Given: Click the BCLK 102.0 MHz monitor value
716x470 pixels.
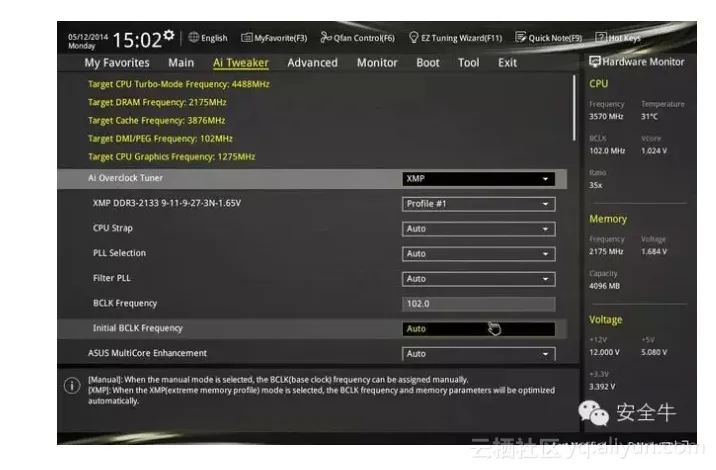Looking at the screenshot, I should (x=607, y=151).
